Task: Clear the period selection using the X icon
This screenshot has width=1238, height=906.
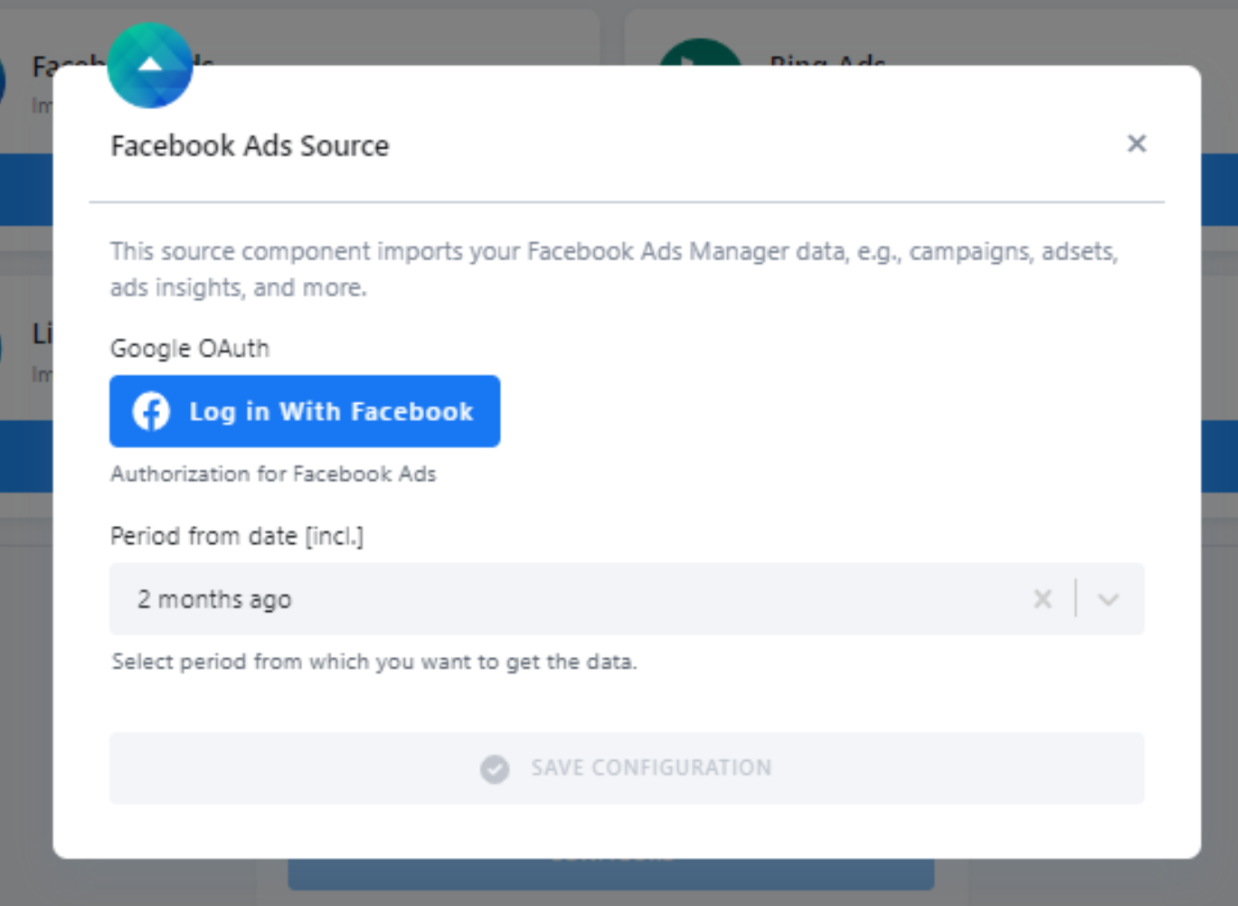Action: 1042,598
